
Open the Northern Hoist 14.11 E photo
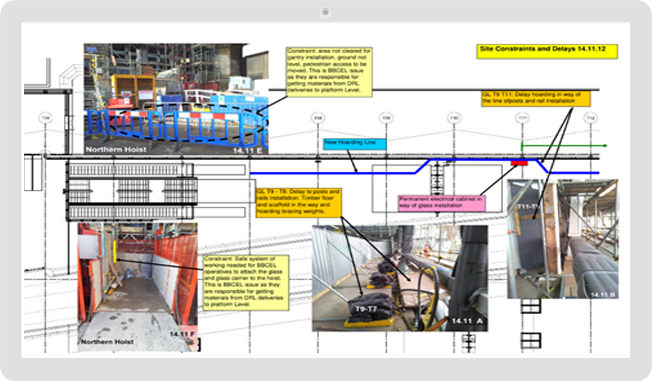pos(176,99)
